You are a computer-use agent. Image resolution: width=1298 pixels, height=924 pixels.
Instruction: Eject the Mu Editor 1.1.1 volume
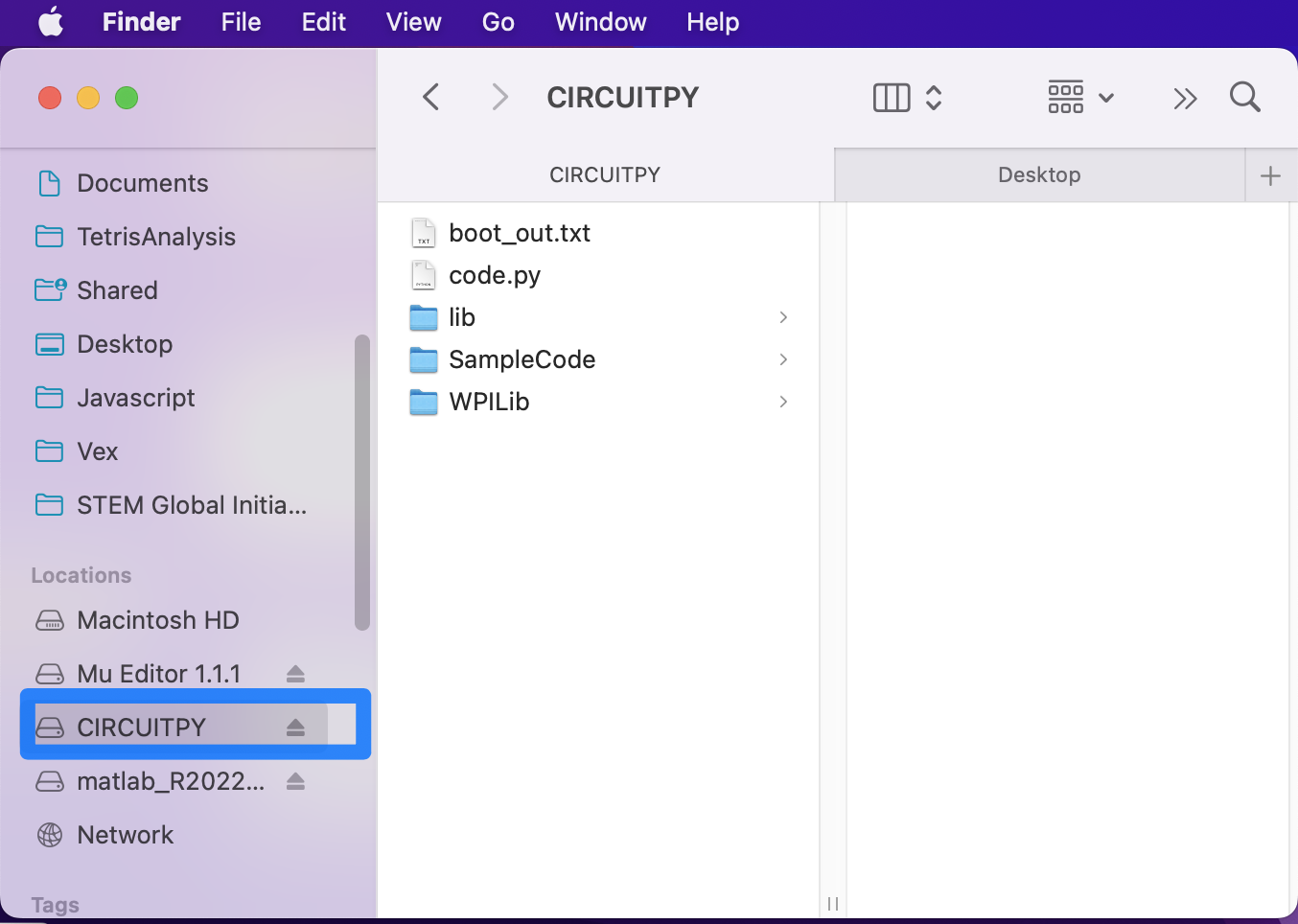tap(295, 674)
